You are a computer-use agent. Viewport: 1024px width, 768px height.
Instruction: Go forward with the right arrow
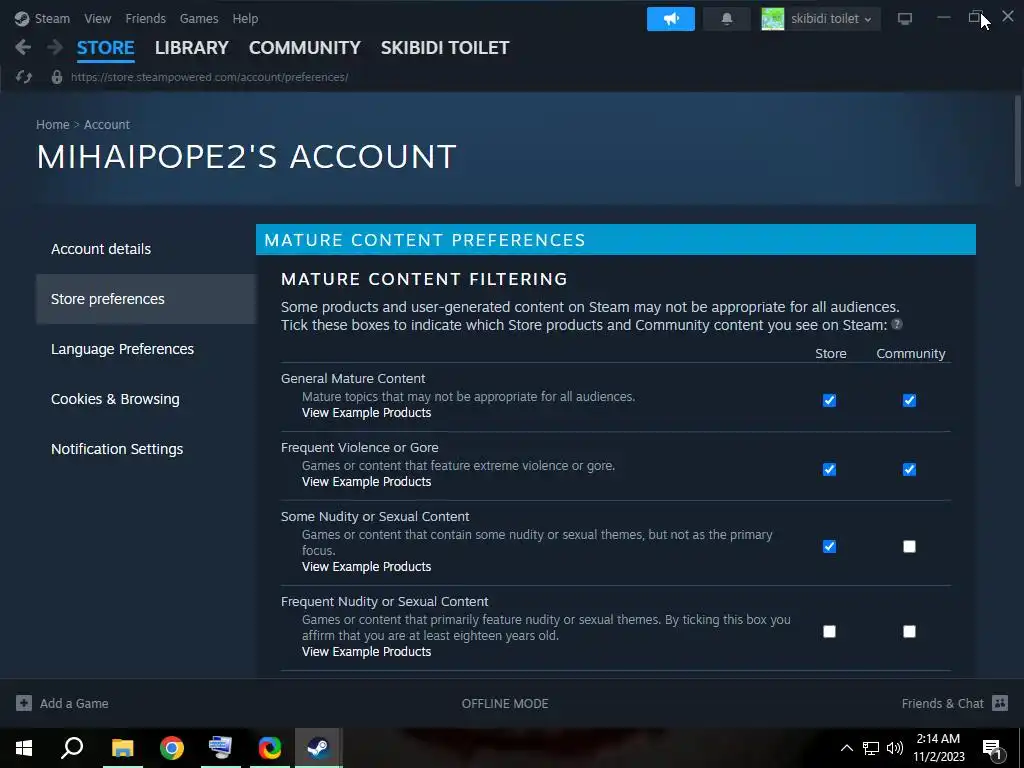point(55,47)
